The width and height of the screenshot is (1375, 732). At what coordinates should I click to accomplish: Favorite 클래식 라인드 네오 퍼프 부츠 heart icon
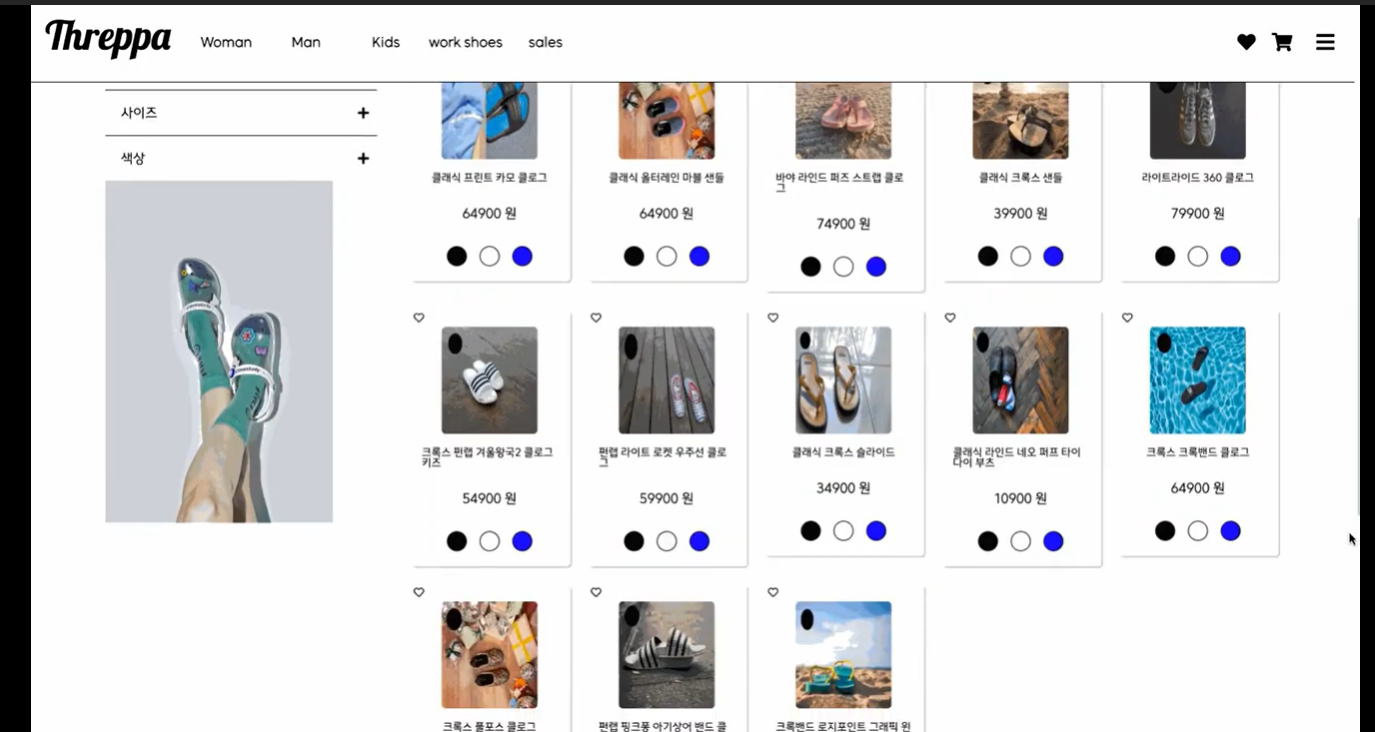(950, 318)
